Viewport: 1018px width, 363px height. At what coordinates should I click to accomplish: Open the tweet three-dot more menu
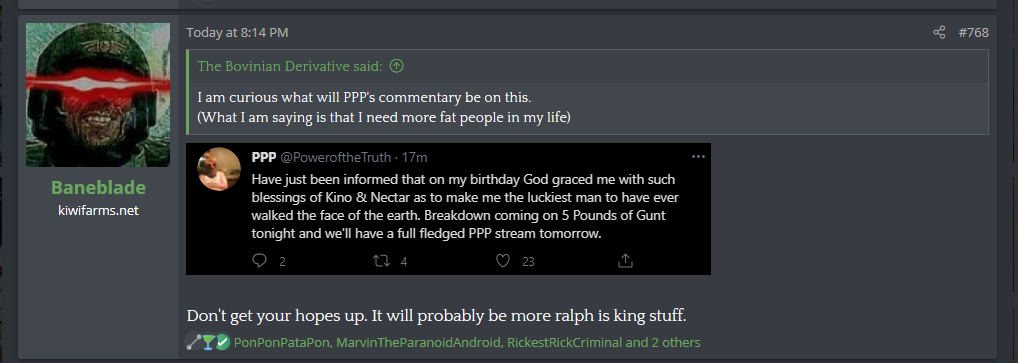[698, 157]
